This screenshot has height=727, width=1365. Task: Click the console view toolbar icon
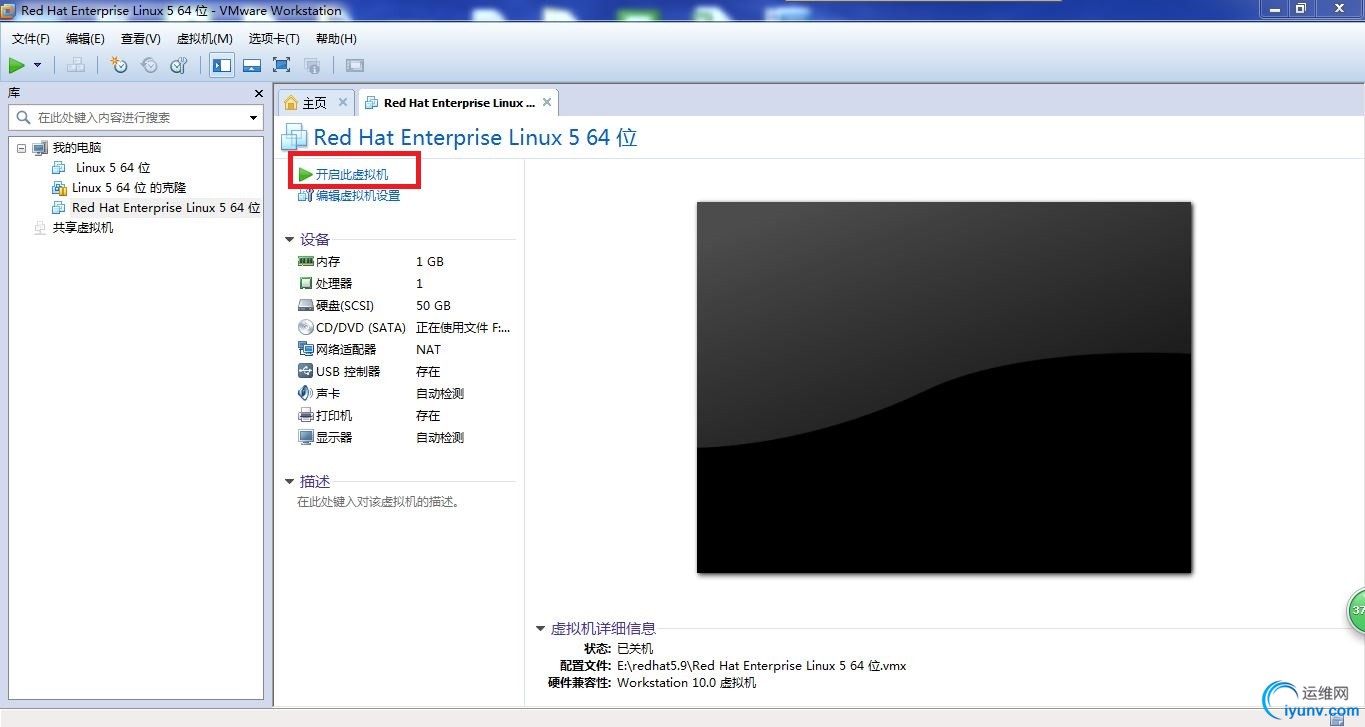tap(355, 66)
